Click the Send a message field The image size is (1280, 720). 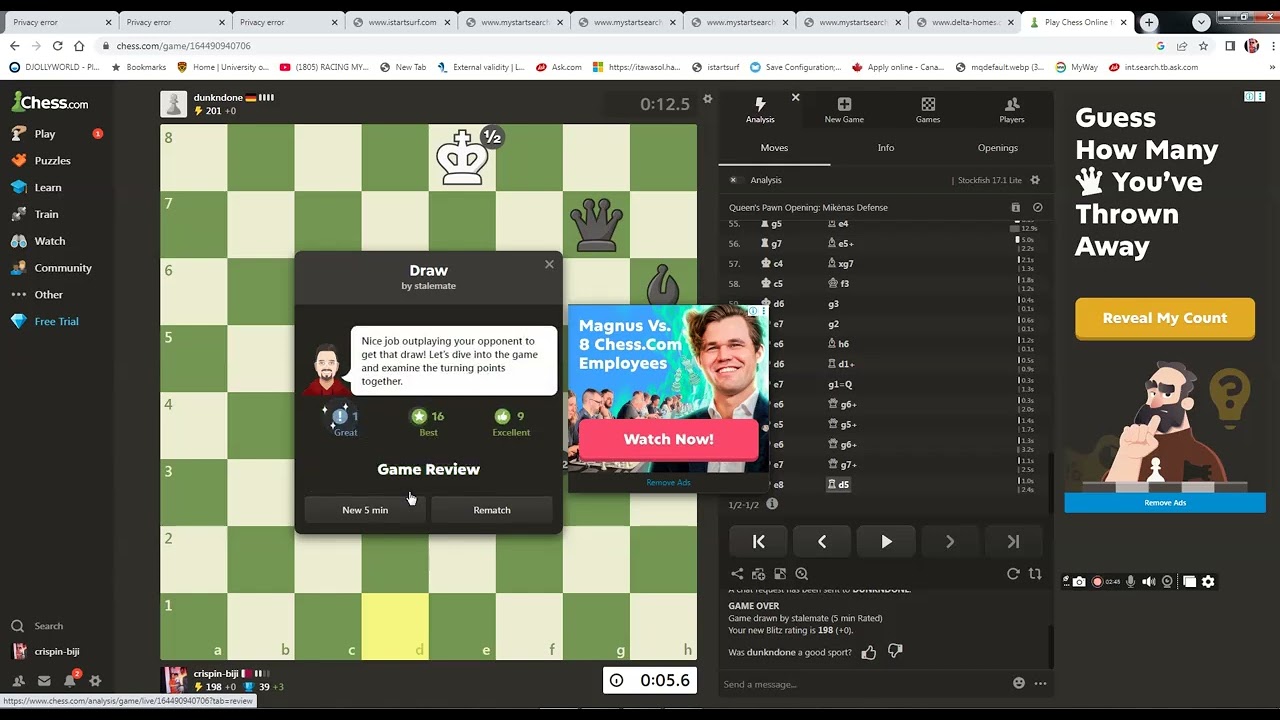(860, 684)
